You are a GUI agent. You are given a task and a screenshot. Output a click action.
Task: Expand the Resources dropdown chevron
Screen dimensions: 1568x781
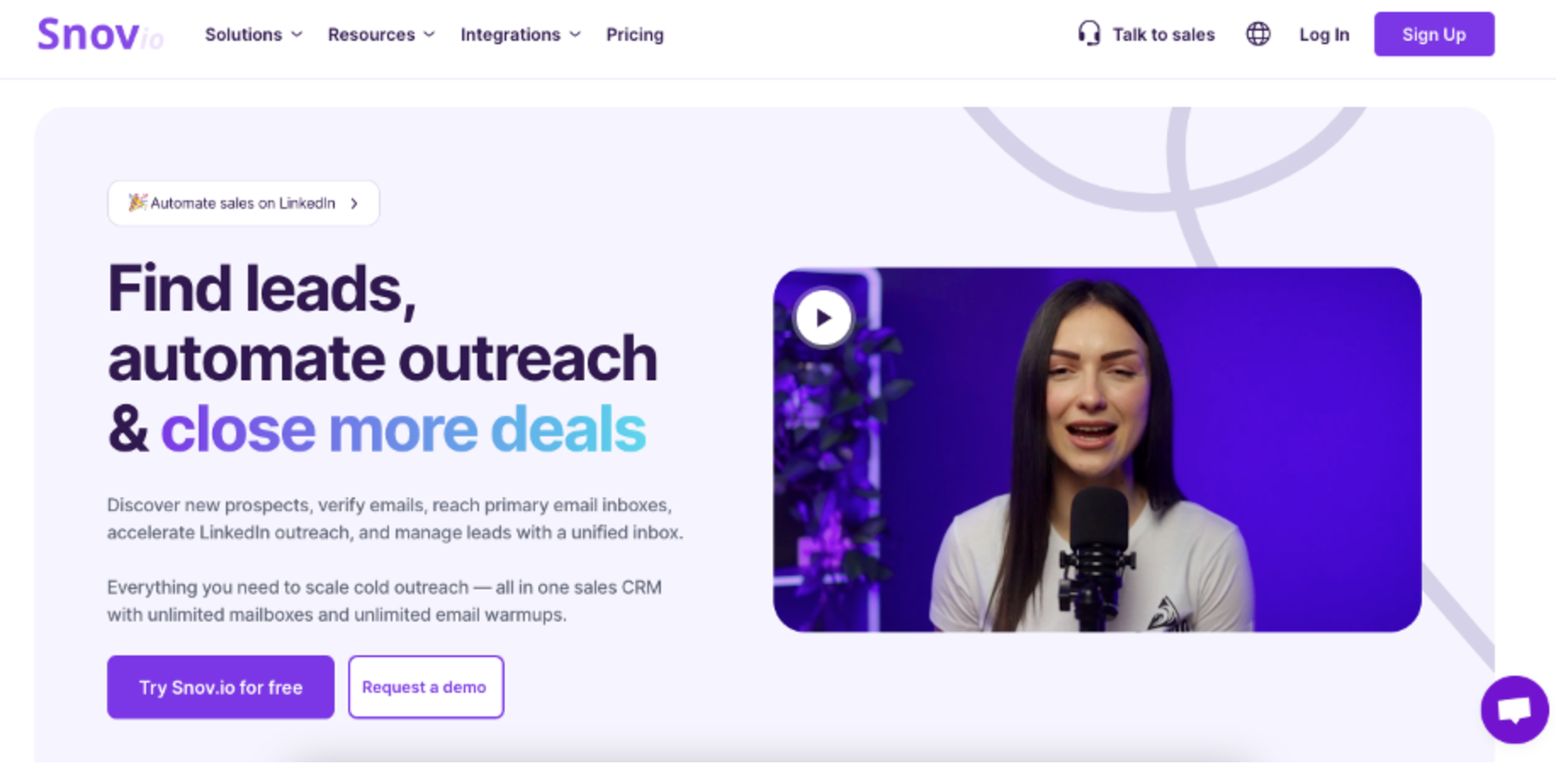pos(429,35)
